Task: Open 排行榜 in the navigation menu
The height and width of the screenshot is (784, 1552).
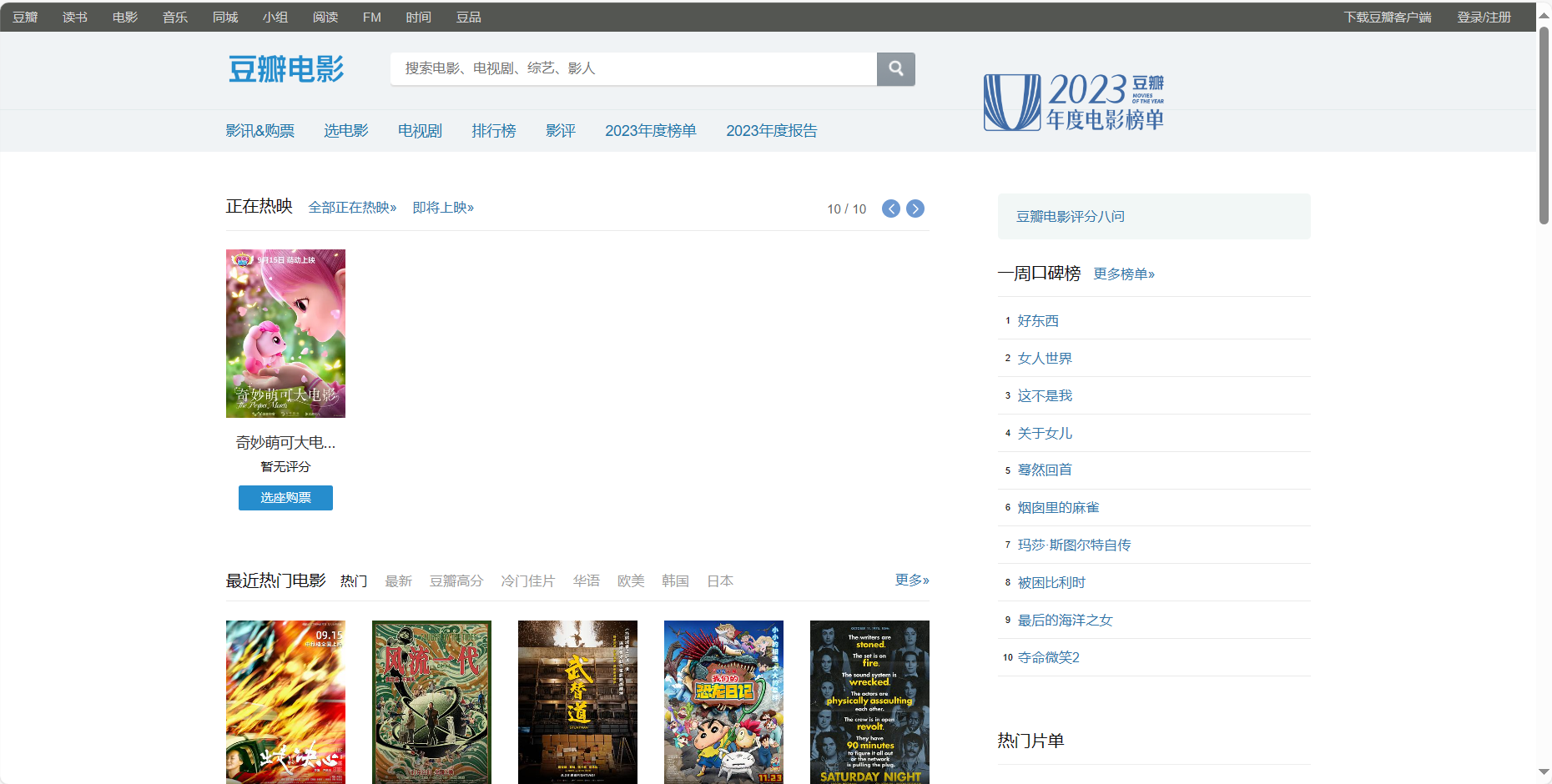Action: coord(493,131)
